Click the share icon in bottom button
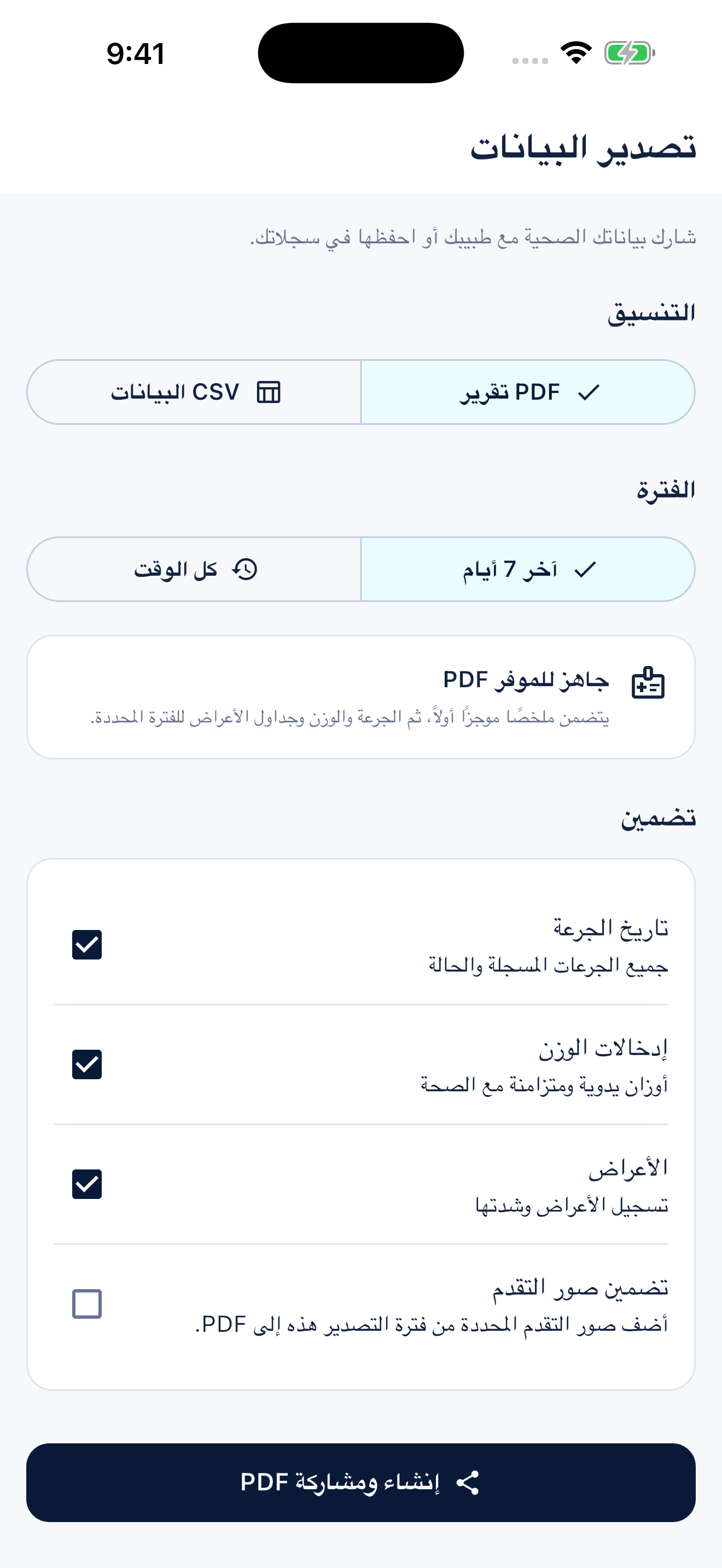The width and height of the screenshot is (722, 1568). click(x=468, y=1483)
